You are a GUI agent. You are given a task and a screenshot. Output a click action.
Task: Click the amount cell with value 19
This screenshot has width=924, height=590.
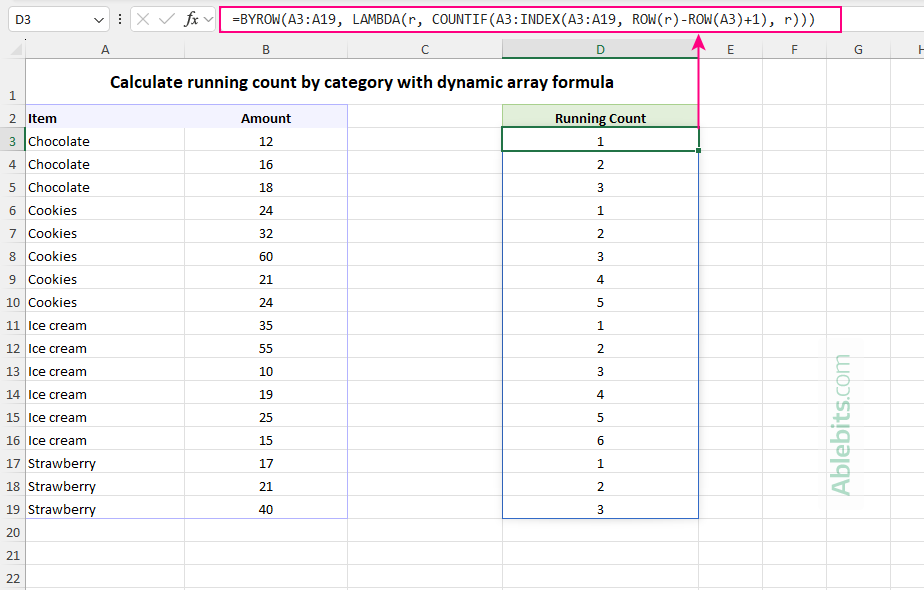coord(266,394)
